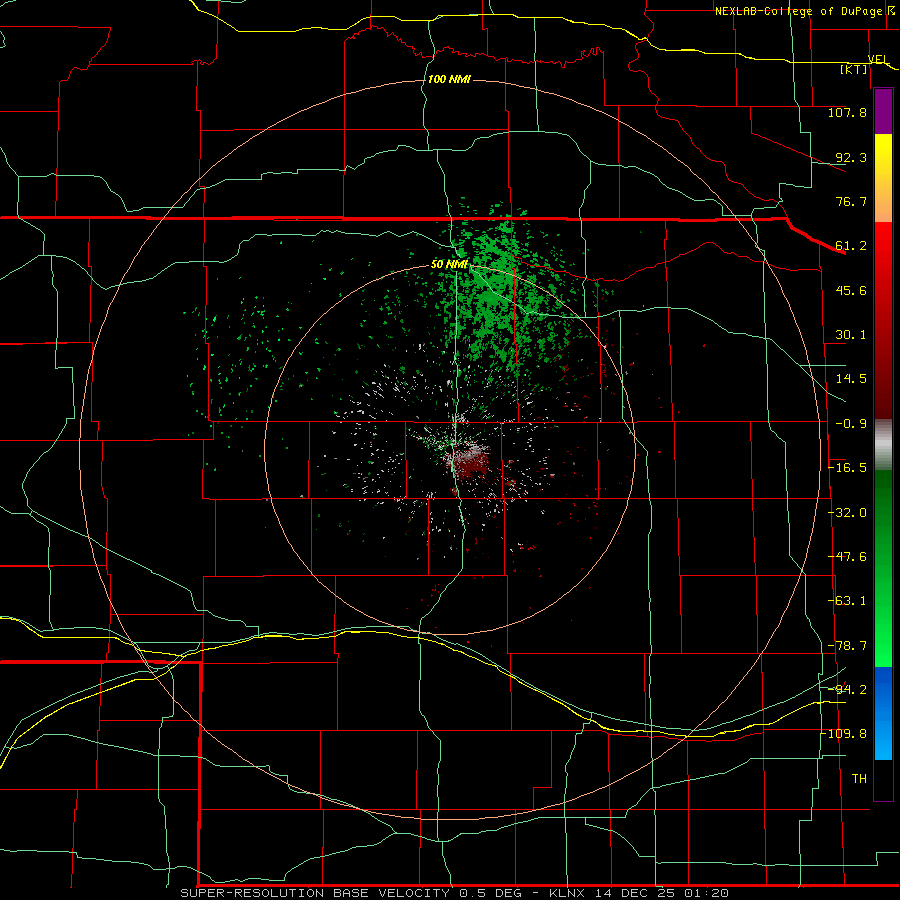Click the NEXLAB-College of DuPage label
This screenshot has width=900, height=900.
798,11
